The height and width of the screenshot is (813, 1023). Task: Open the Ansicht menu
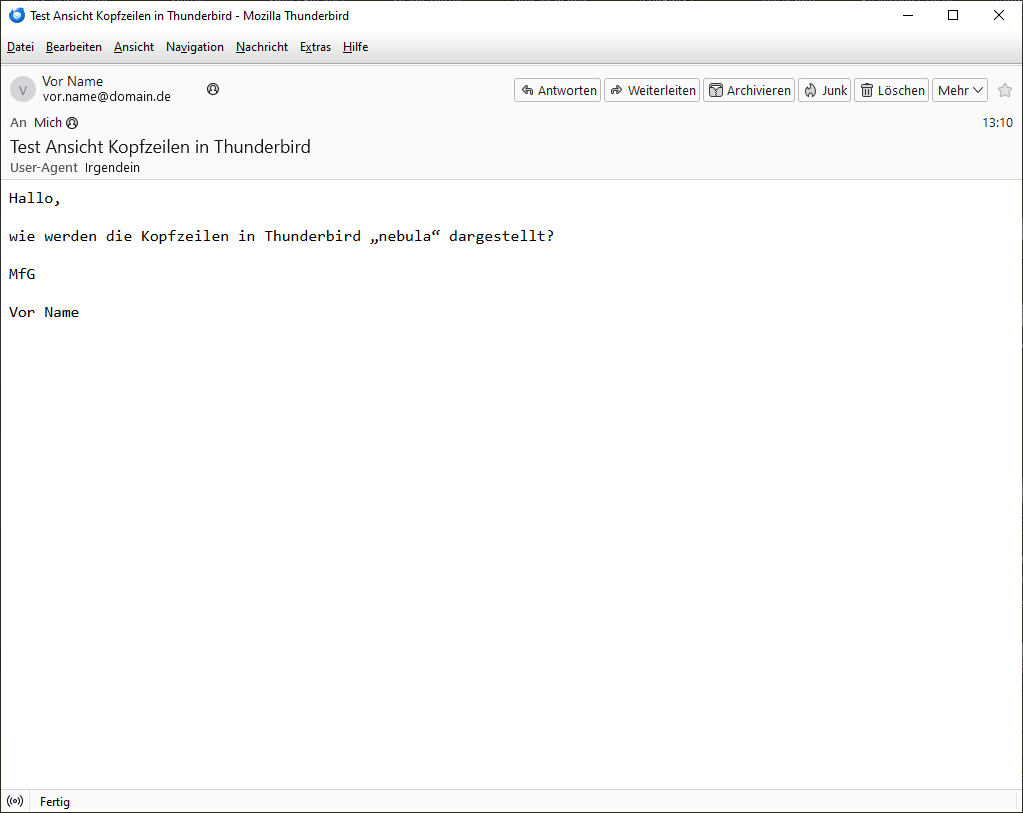coord(134,47)
